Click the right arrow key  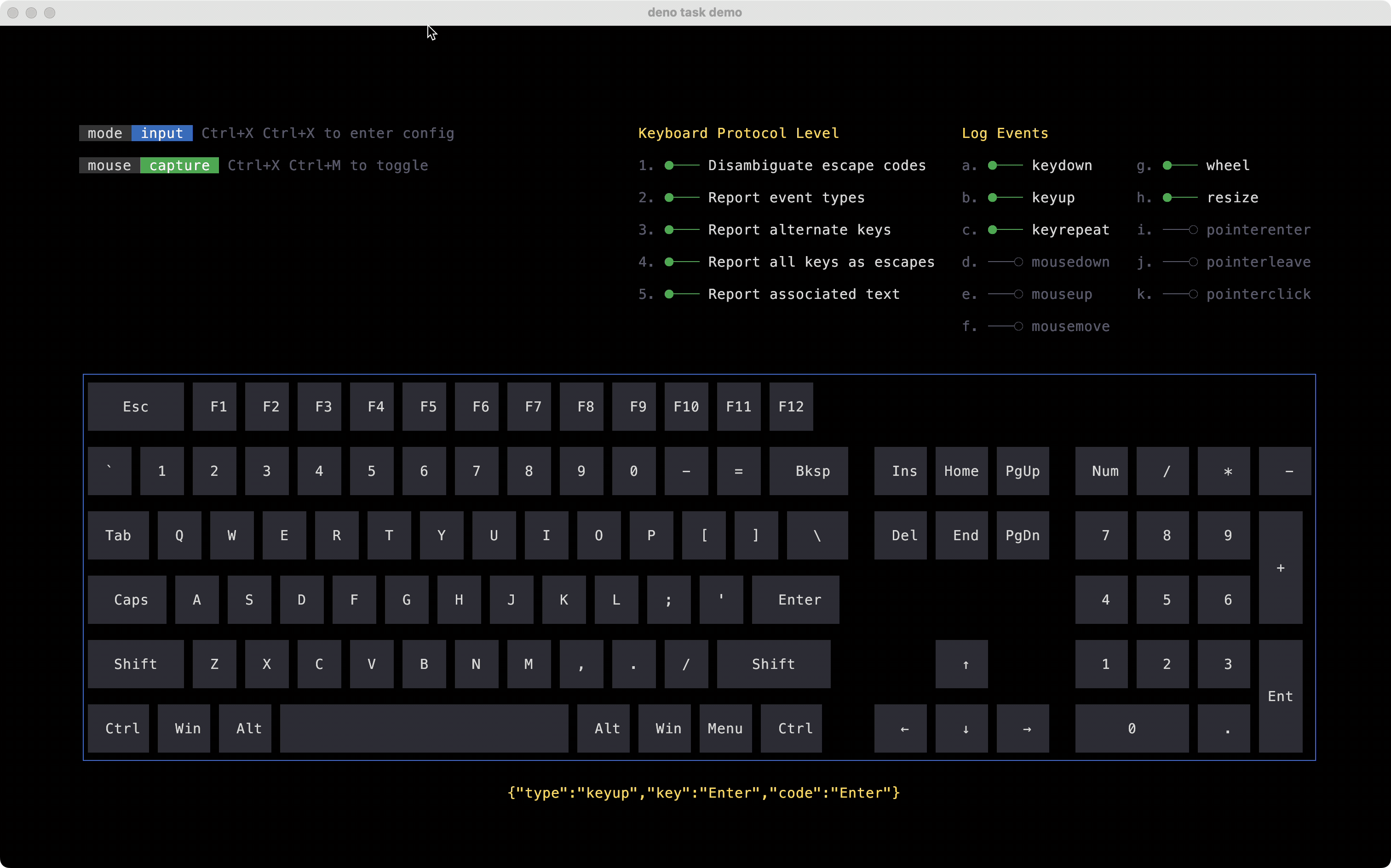(x=1023, y=728)
